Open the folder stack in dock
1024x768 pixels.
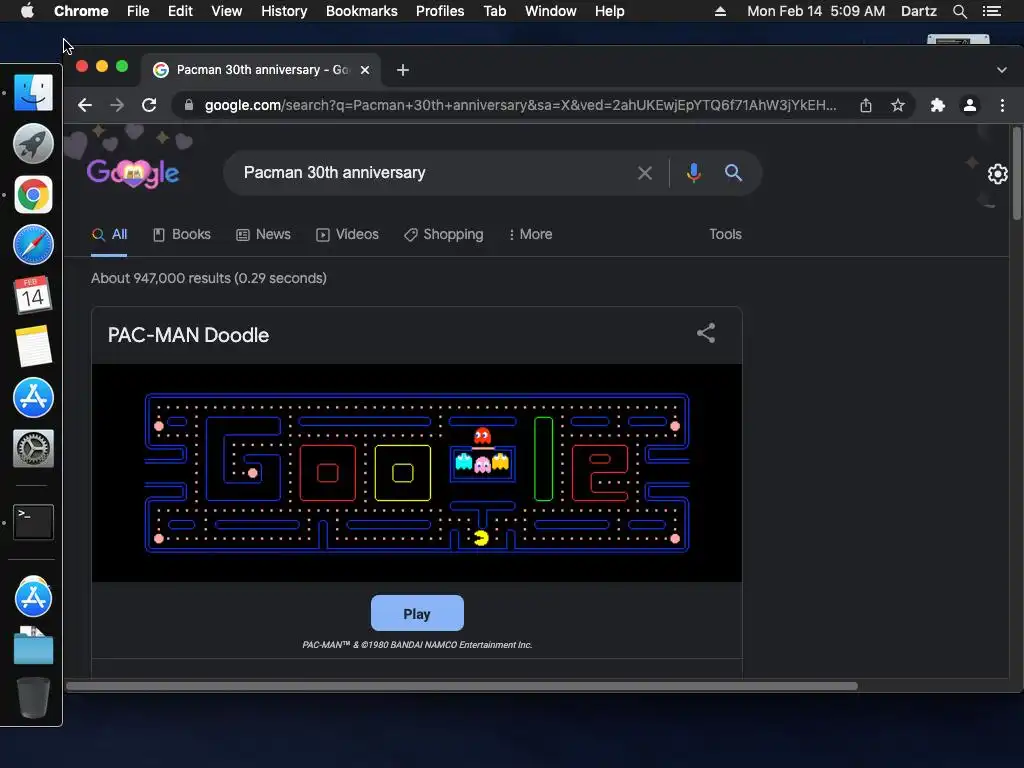click(33, 646)
